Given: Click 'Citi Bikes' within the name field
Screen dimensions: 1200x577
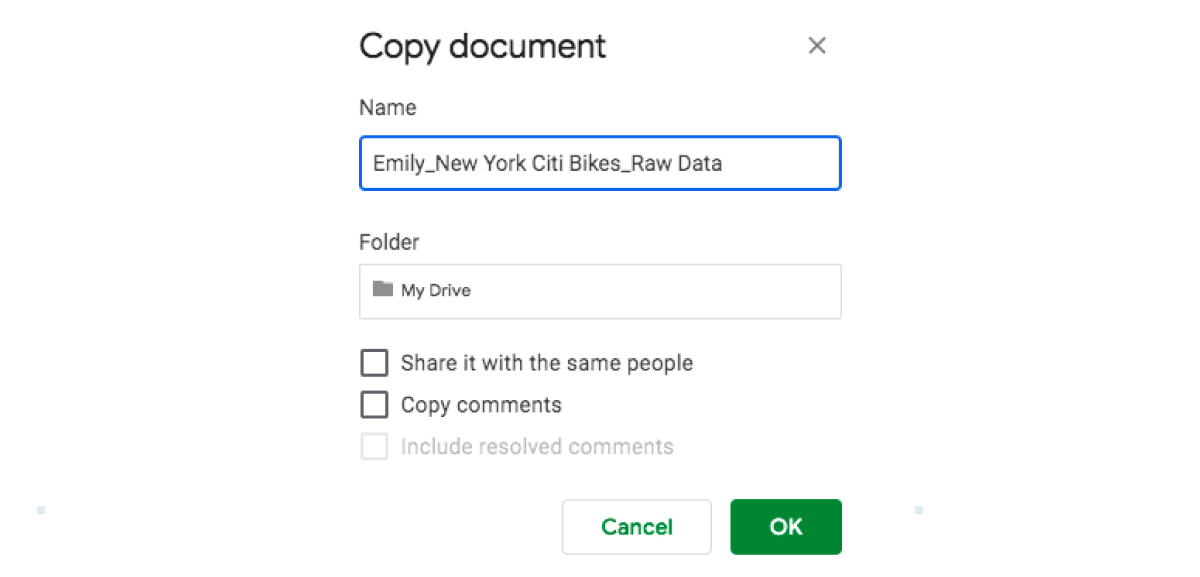Looking at the screenshot, I should pyautogui.click(x=567, y=163).
